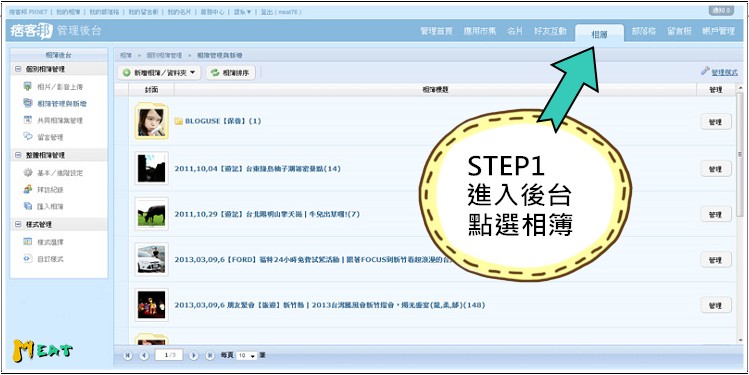Switch to 帳戶管理 tab
Image resolution: width=749 pixels, height=375 pixels.
pyautogui.click(x=718, y=31)
